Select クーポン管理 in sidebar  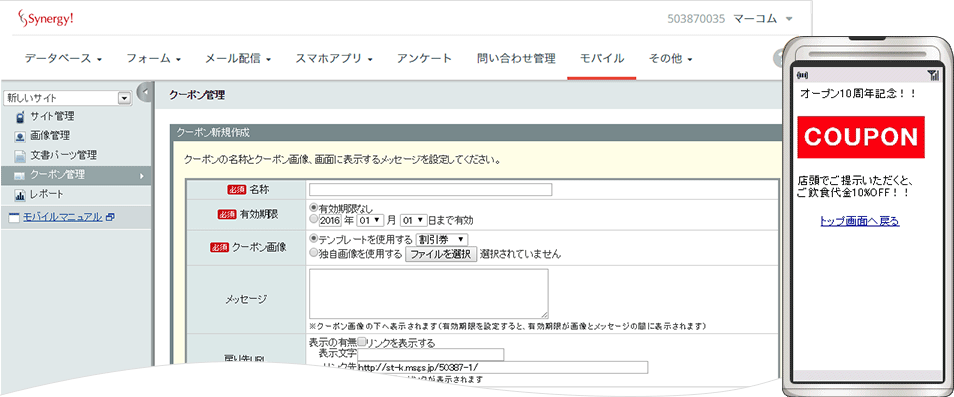[75, 175]
